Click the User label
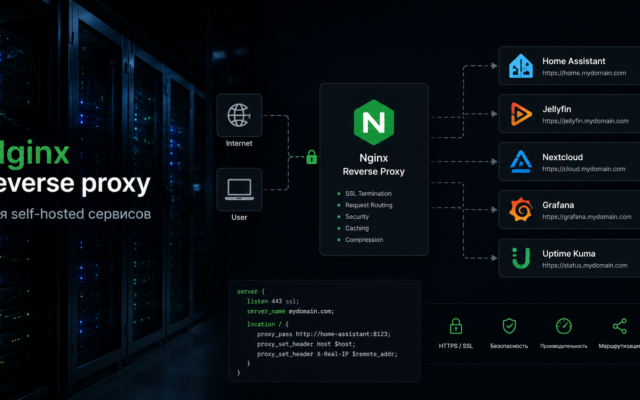 239,217
